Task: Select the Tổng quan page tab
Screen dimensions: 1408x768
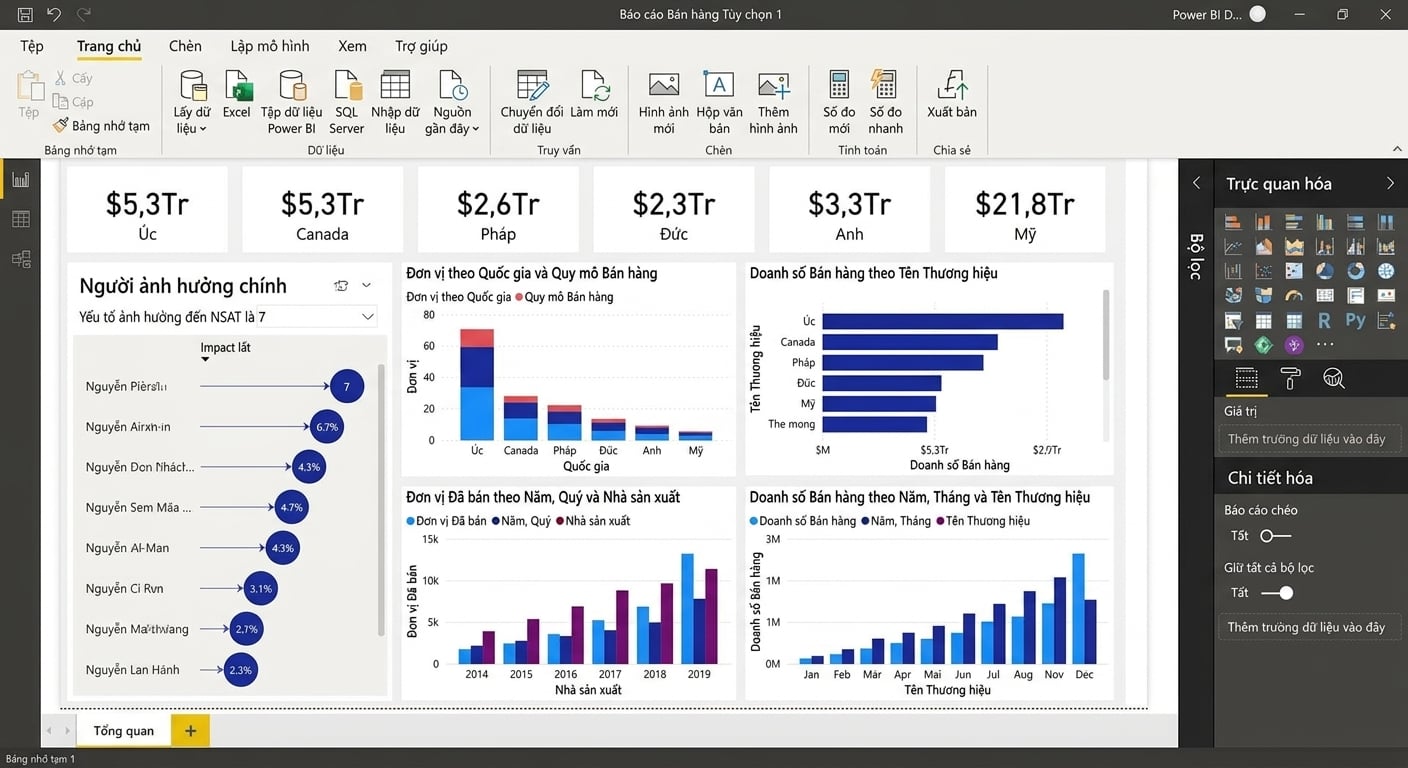Action: (x=124, y=731)
